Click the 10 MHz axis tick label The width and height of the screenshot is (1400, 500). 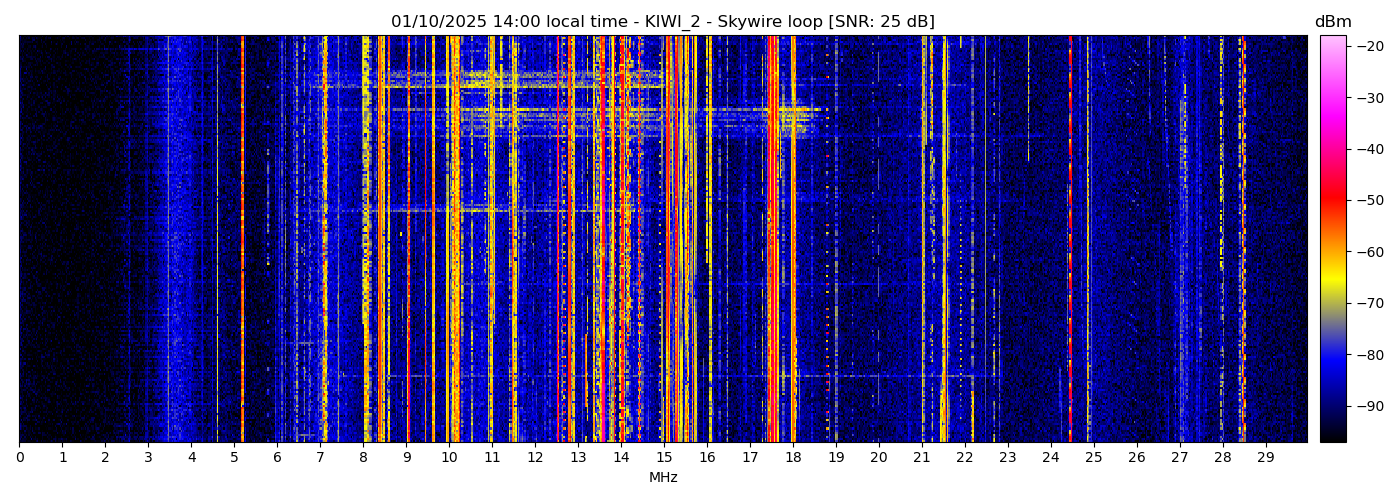(449, 458)
